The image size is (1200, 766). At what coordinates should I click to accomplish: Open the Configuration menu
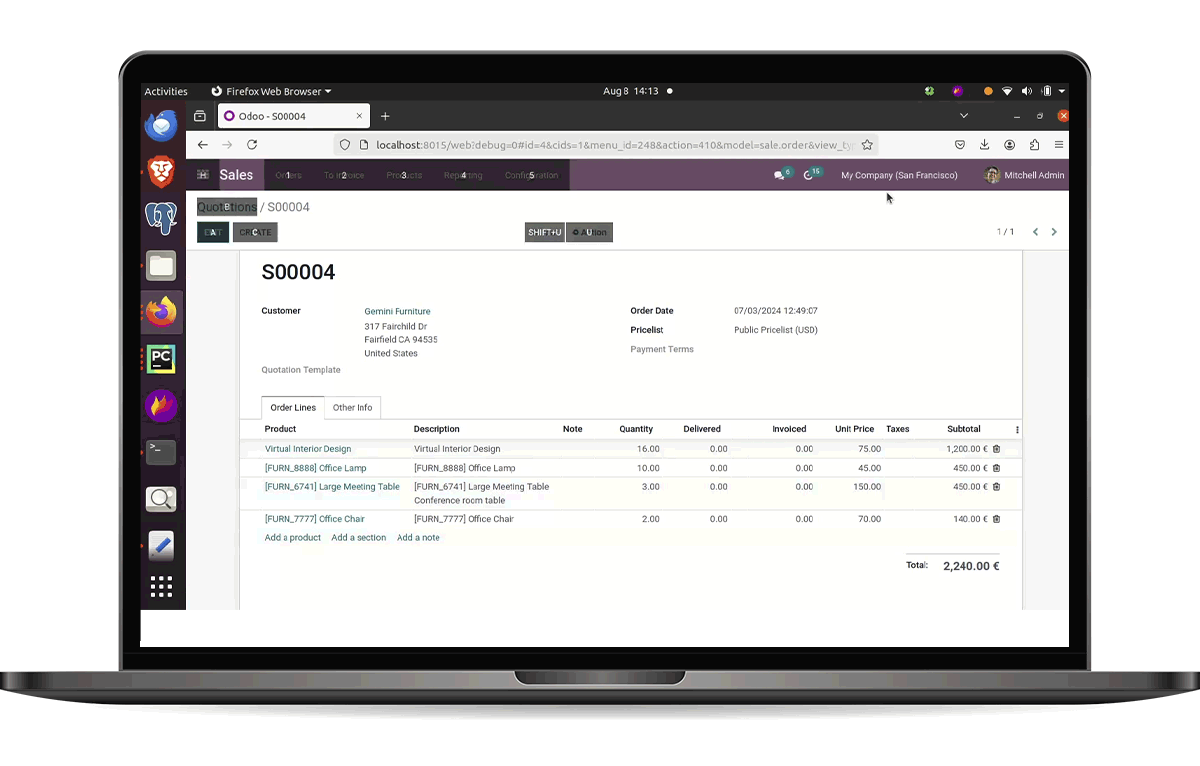click(x=531, y=175)
